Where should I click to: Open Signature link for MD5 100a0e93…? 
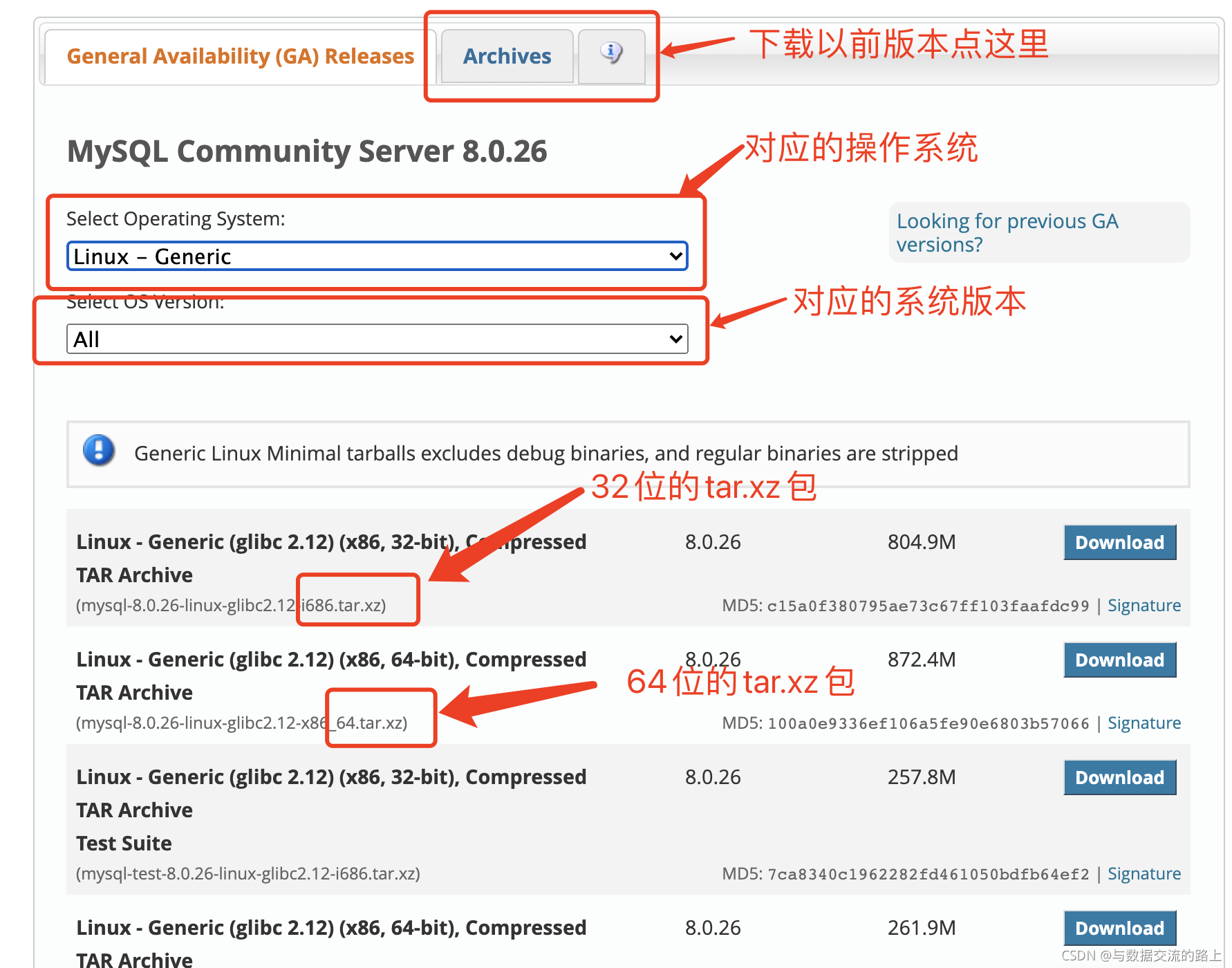[x=1144, y=723]
